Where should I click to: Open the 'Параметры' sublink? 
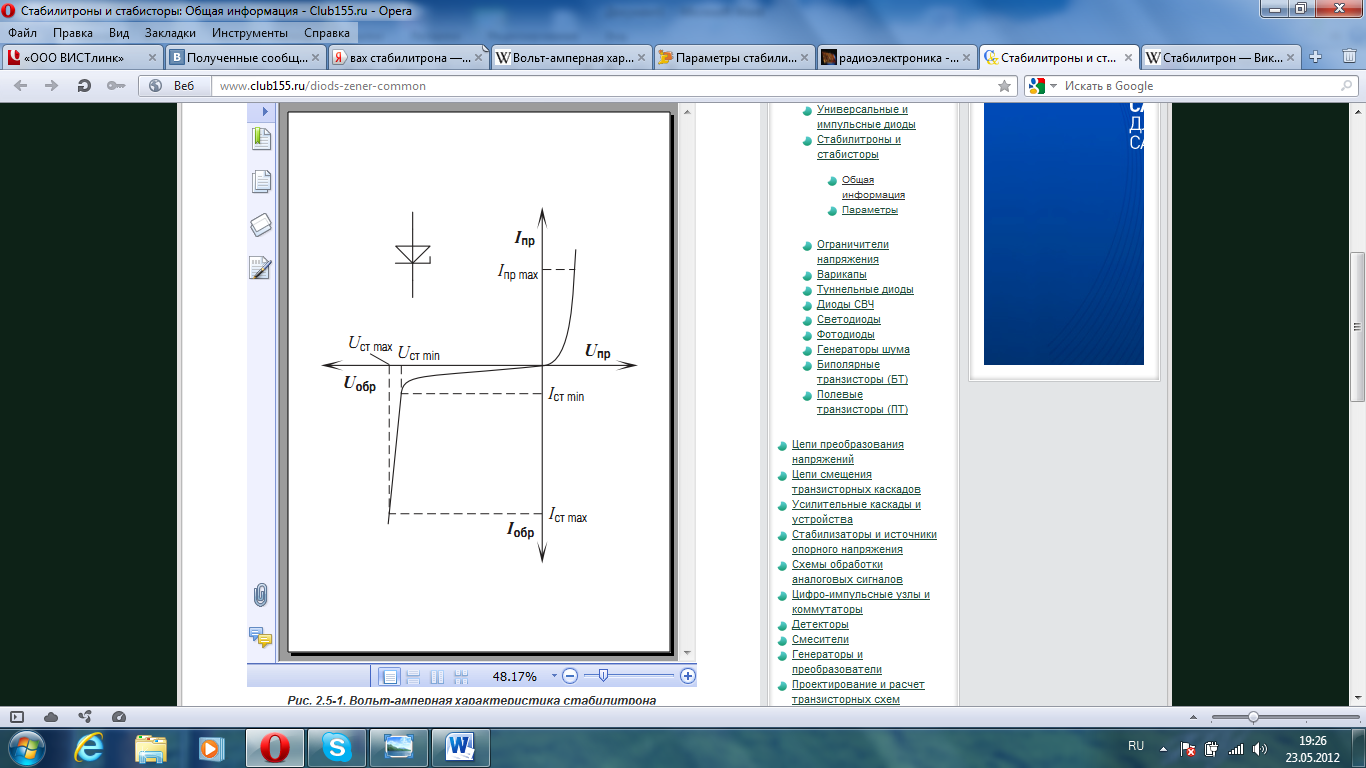pos(869,210)
